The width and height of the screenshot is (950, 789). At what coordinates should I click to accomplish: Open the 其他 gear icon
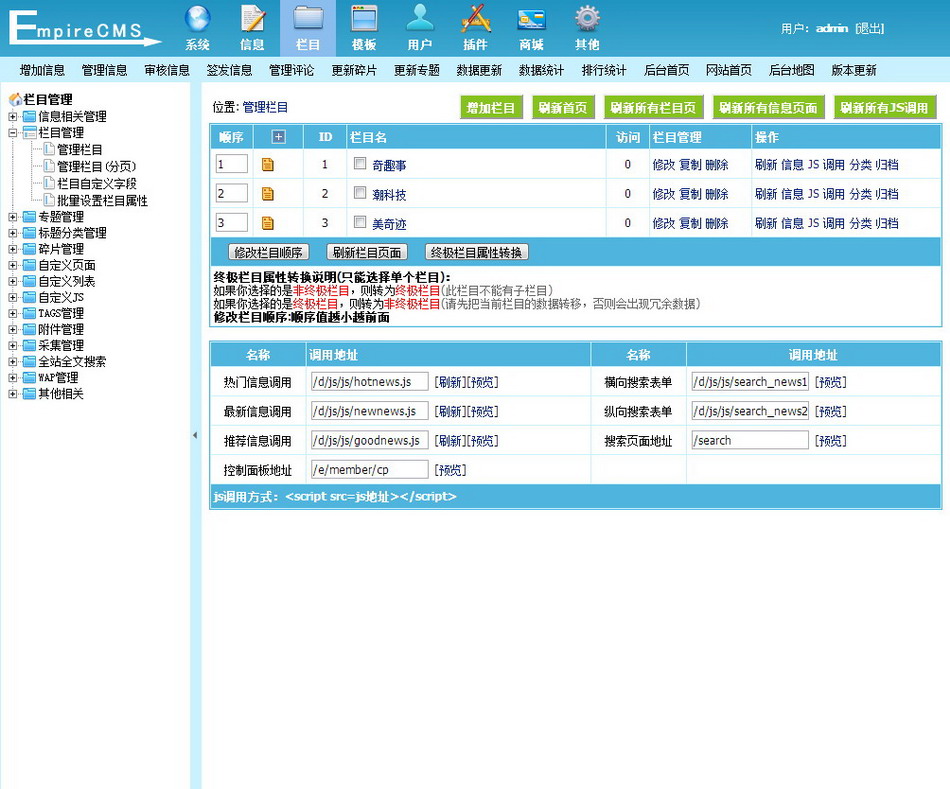pyautogui.click(x=587, y=19)
